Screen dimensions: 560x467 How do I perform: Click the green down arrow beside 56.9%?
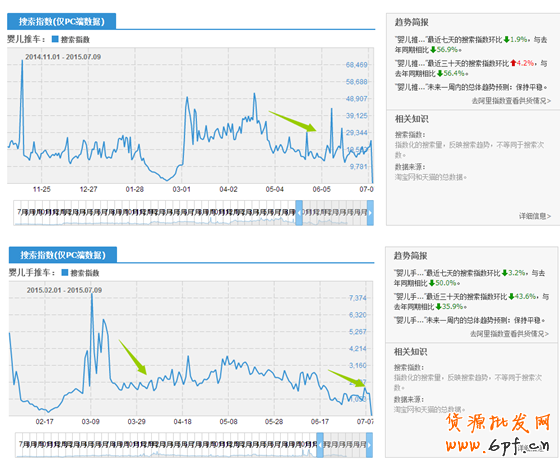point(433,50)
